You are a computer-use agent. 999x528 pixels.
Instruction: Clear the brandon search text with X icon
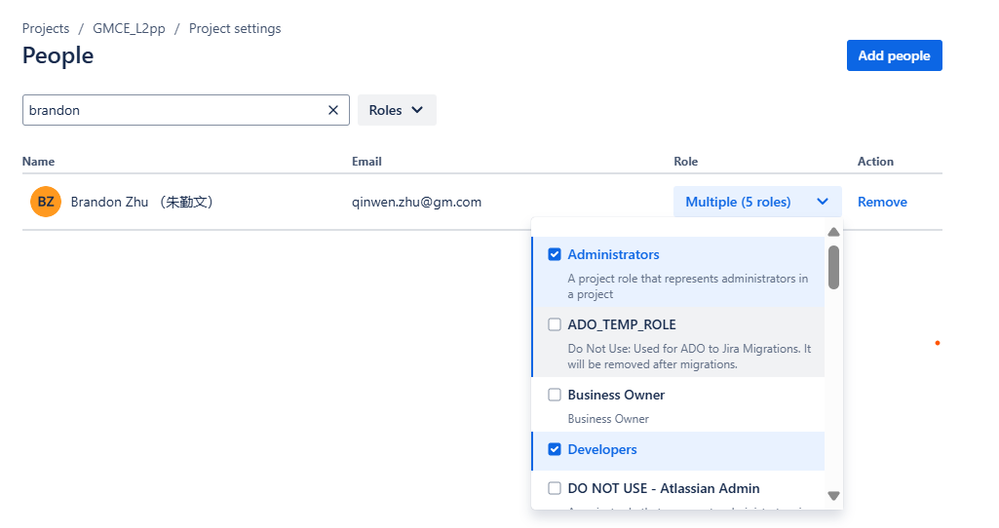coord(333,110)
